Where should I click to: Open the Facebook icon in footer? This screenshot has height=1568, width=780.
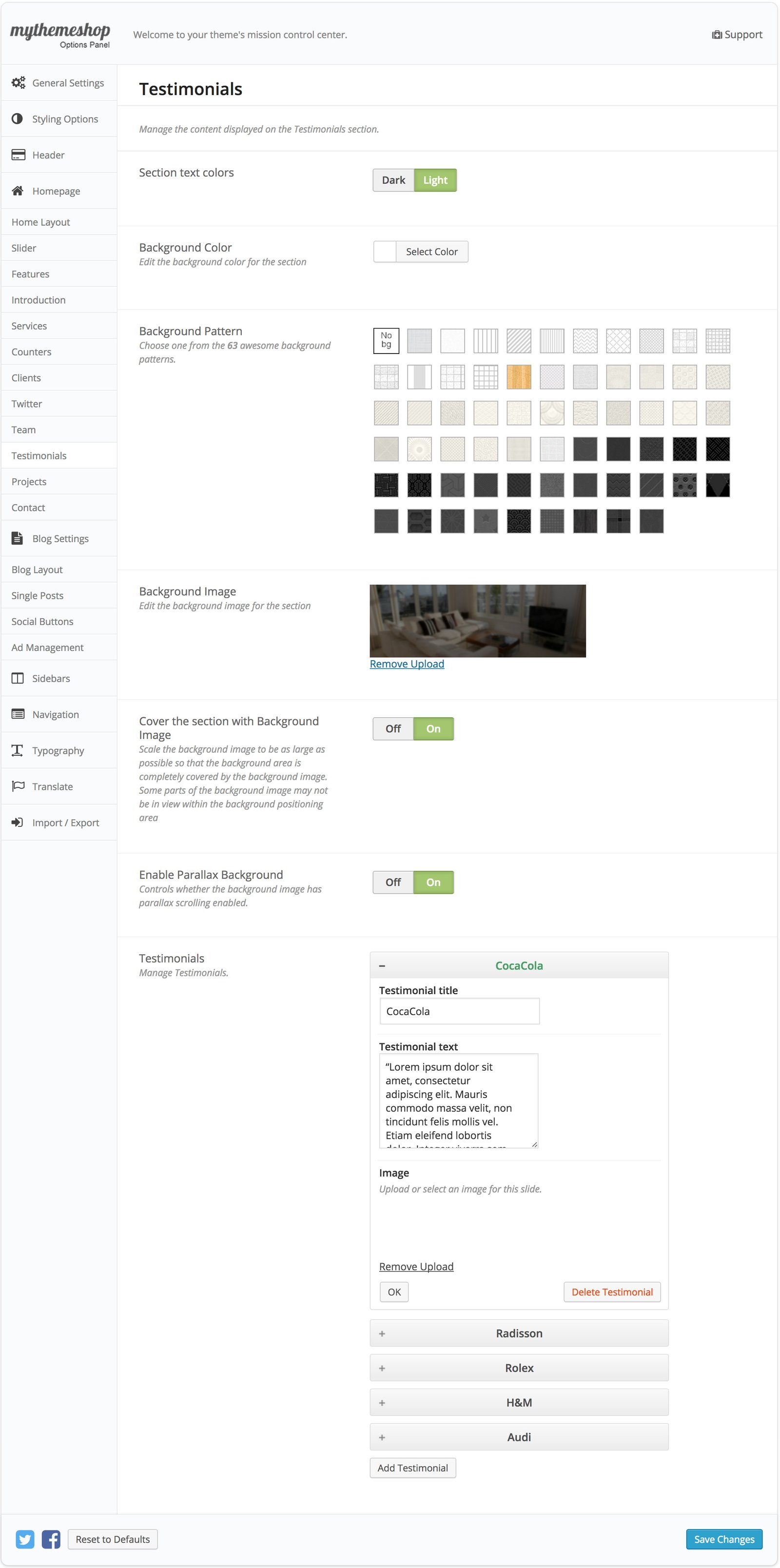tap(51, 1539)
